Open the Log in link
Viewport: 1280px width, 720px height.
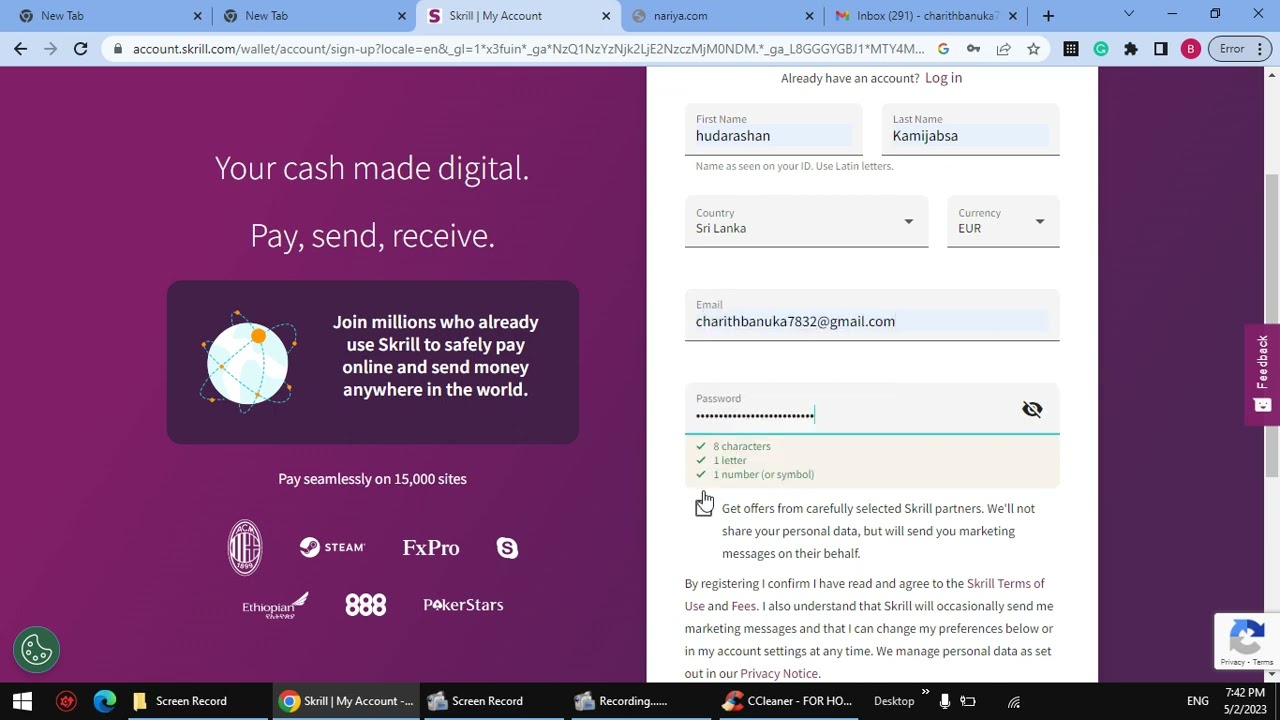tap(943, 78)
